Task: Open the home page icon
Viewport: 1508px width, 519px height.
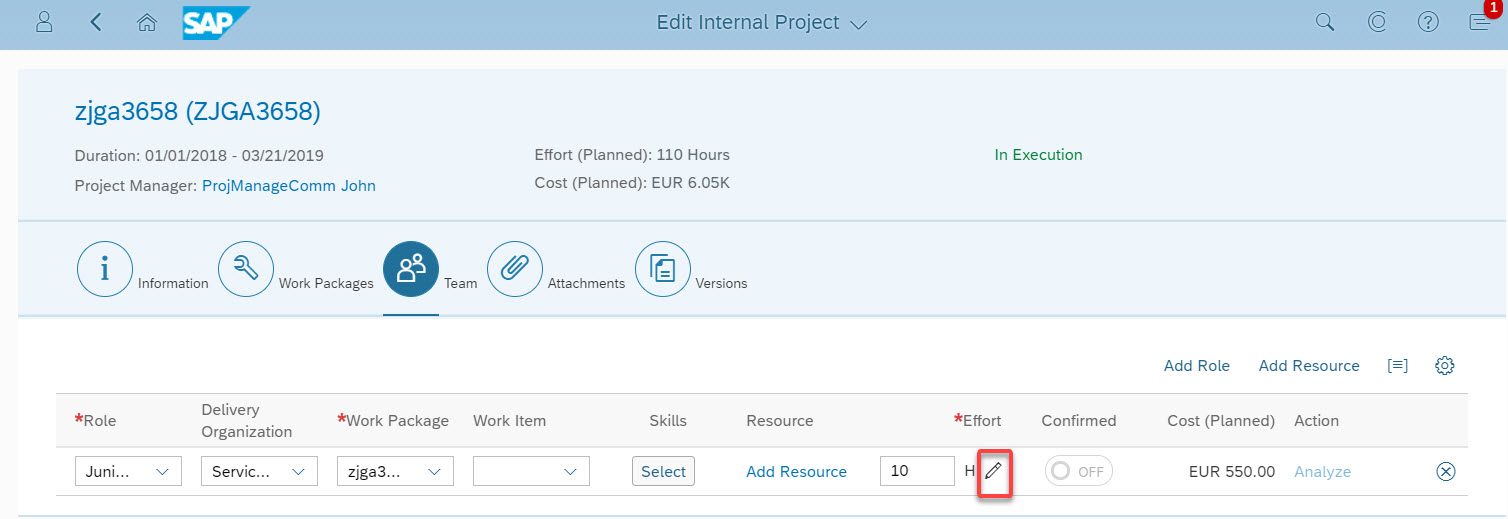Action: pyautogui.click(x=147, y=22)
